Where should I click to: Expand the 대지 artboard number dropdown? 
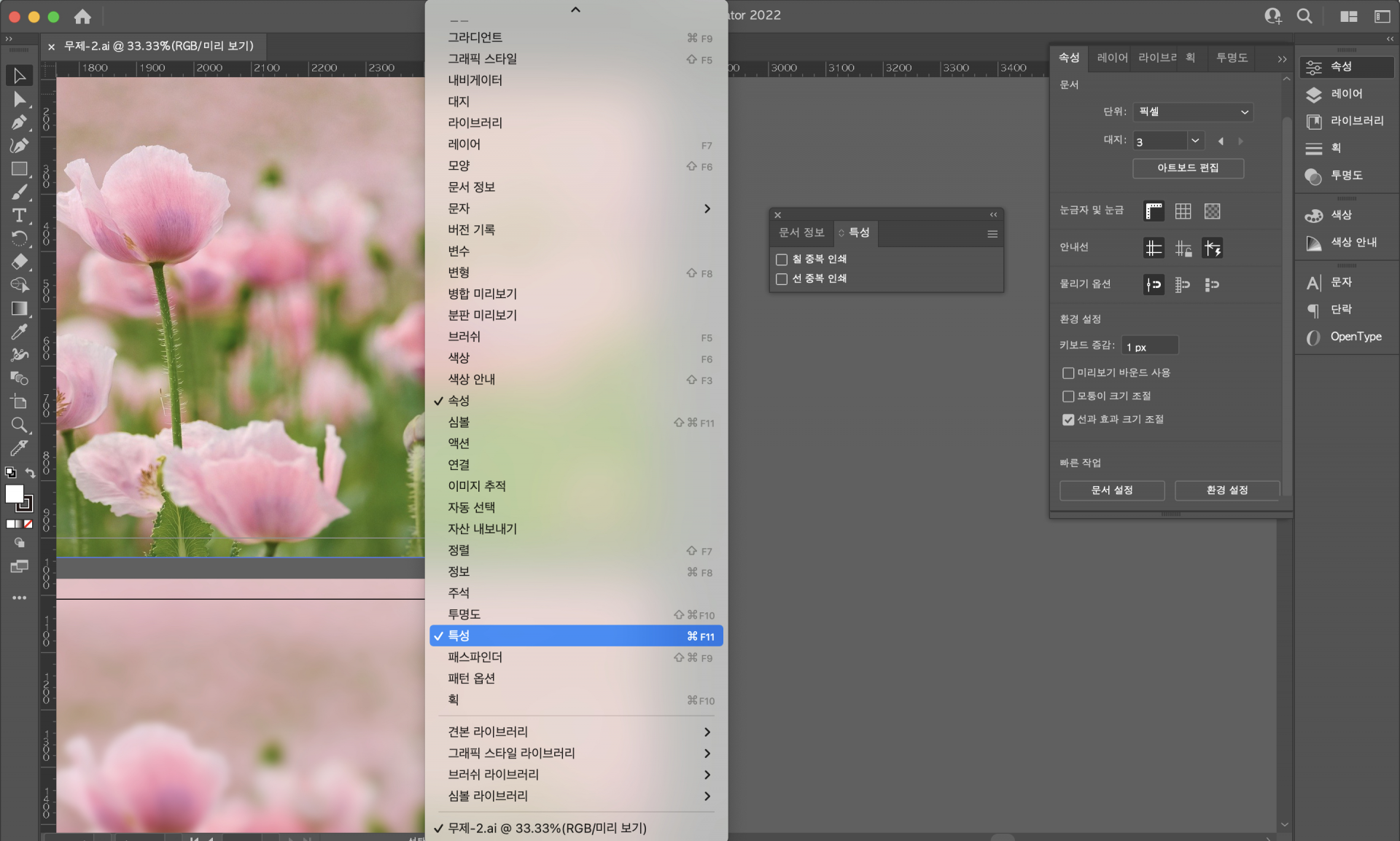click(x=1194, y=141)
